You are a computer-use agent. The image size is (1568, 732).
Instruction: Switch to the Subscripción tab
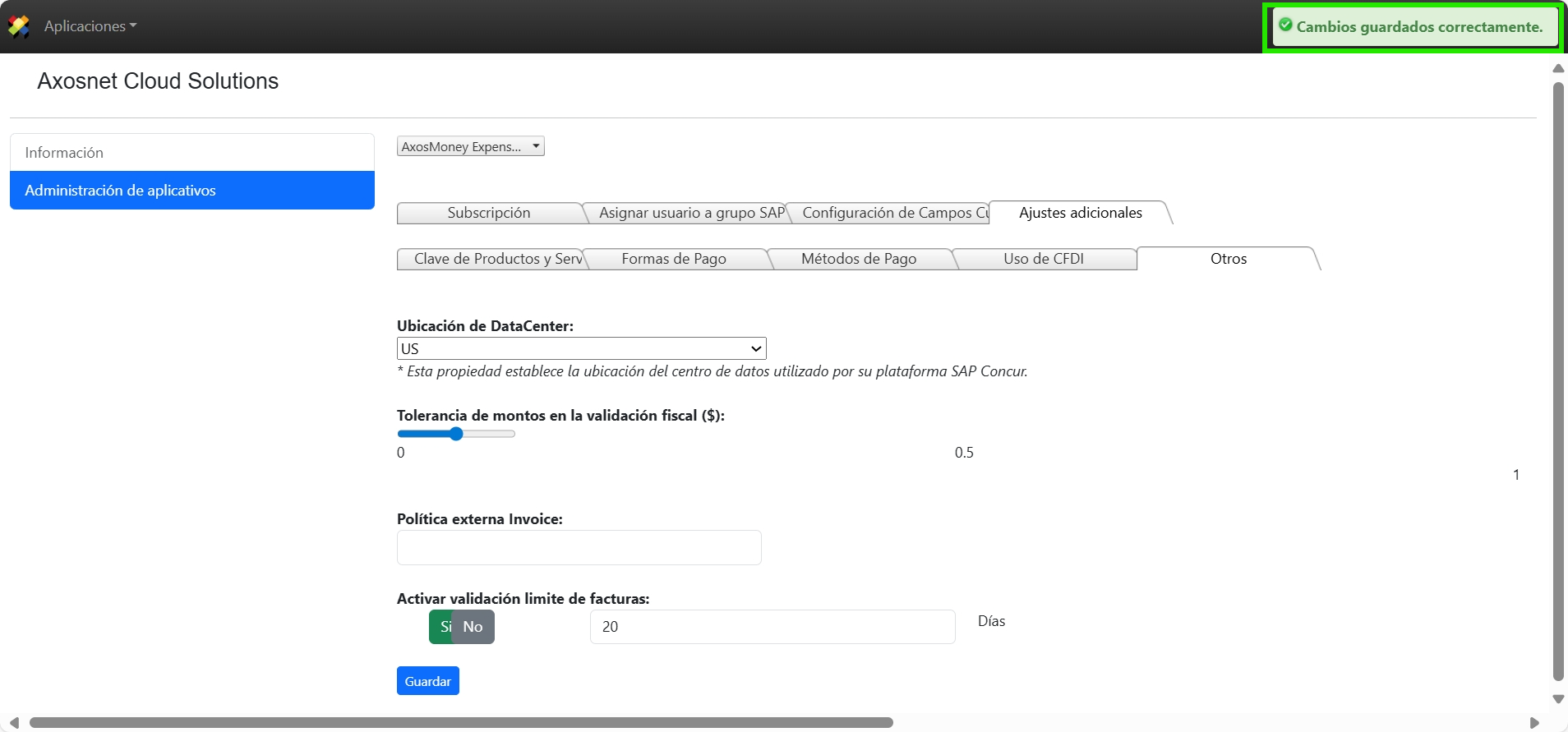click(489, 213)
